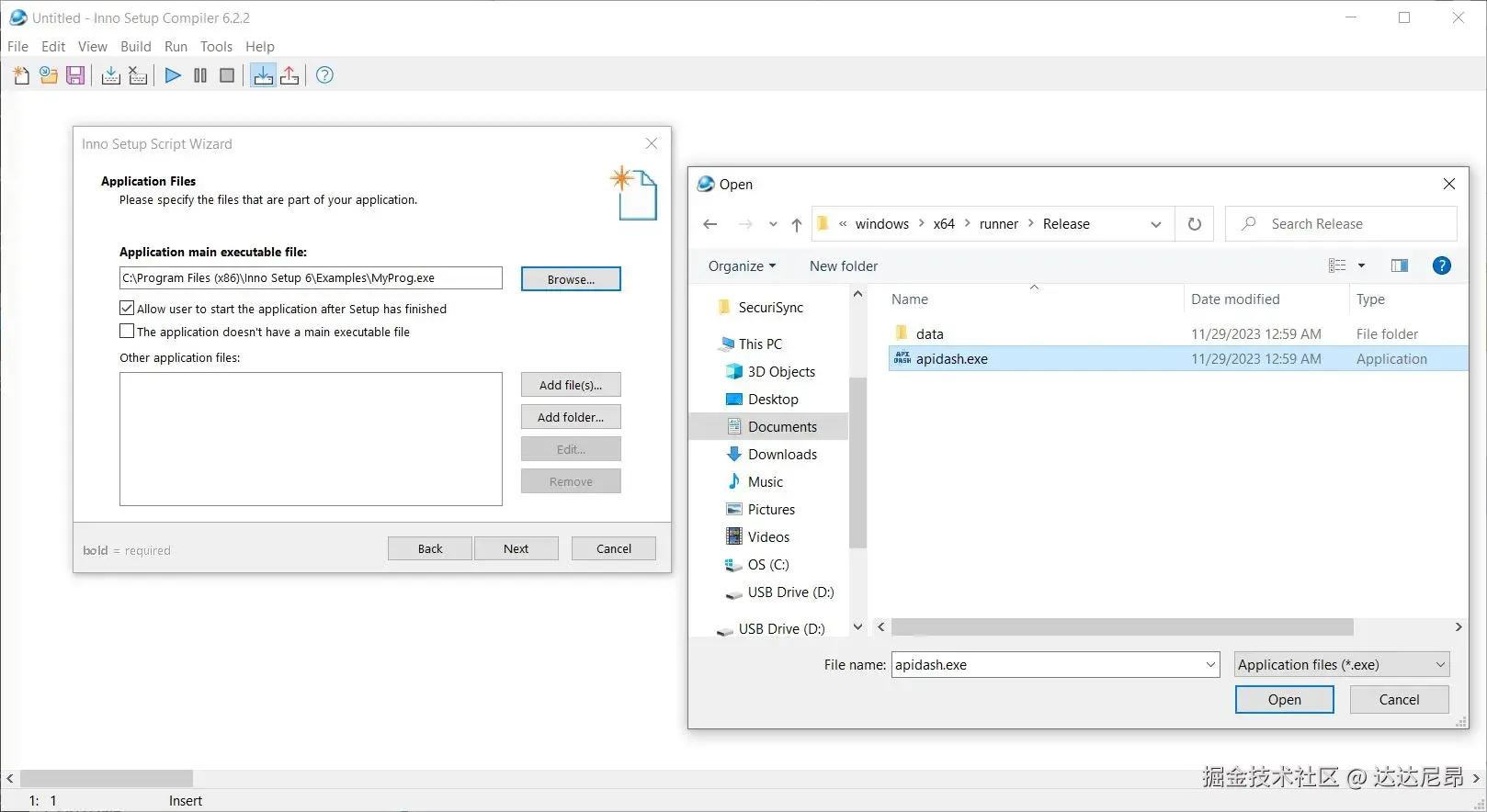Click the Compile toolbar icon

(110, 75)
